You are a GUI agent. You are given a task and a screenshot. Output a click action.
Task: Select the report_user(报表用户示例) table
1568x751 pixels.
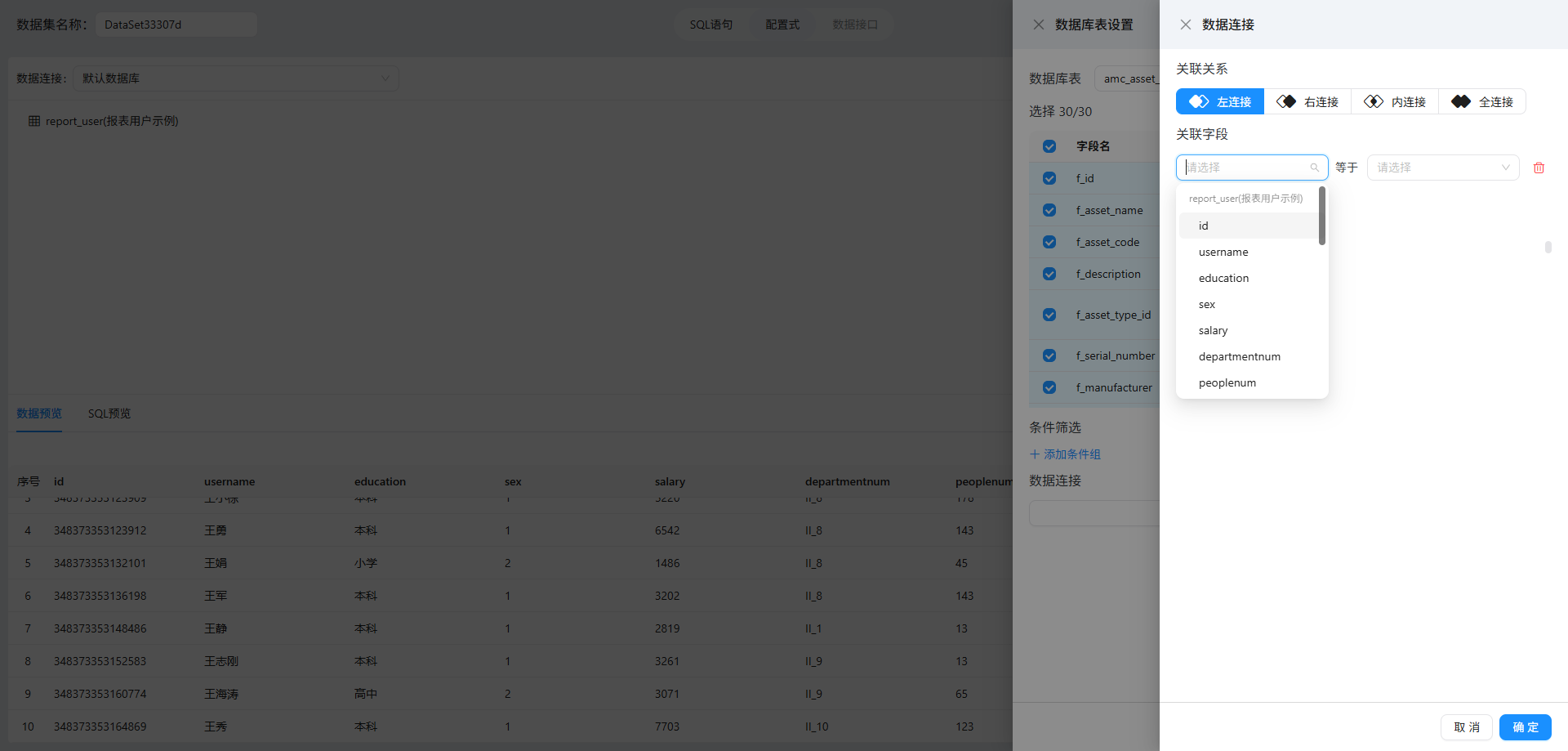point(112,121)
